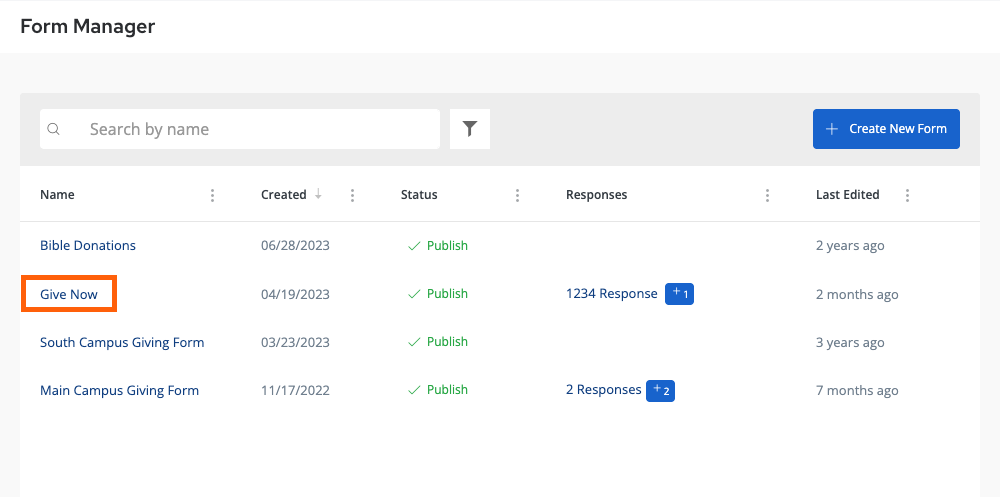Screen dimensions: 1000x497
Task: Open the Give Now form
Action: (69, 294)
